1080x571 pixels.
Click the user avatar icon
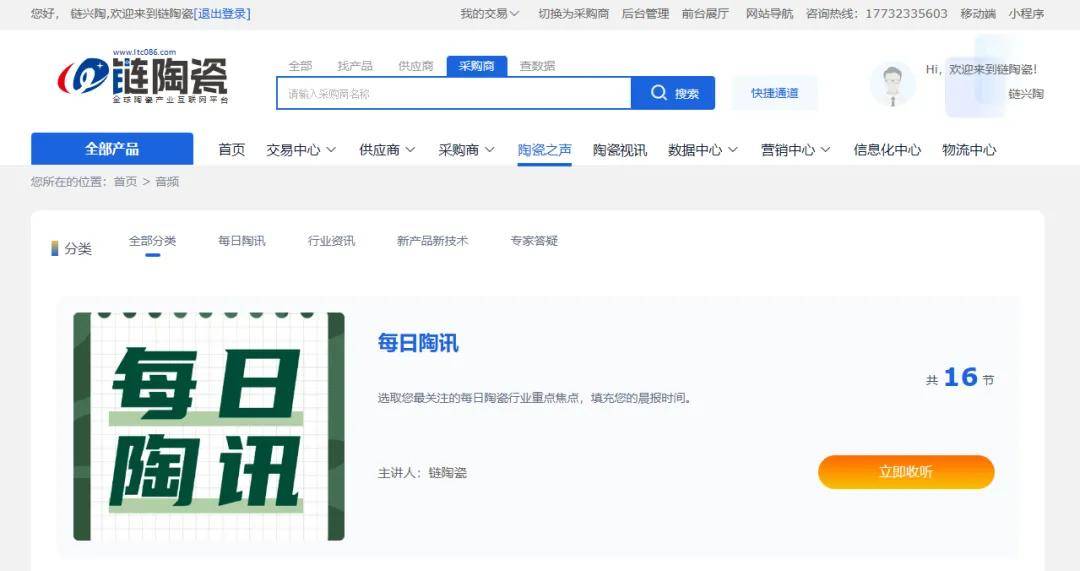coord(892,84)
